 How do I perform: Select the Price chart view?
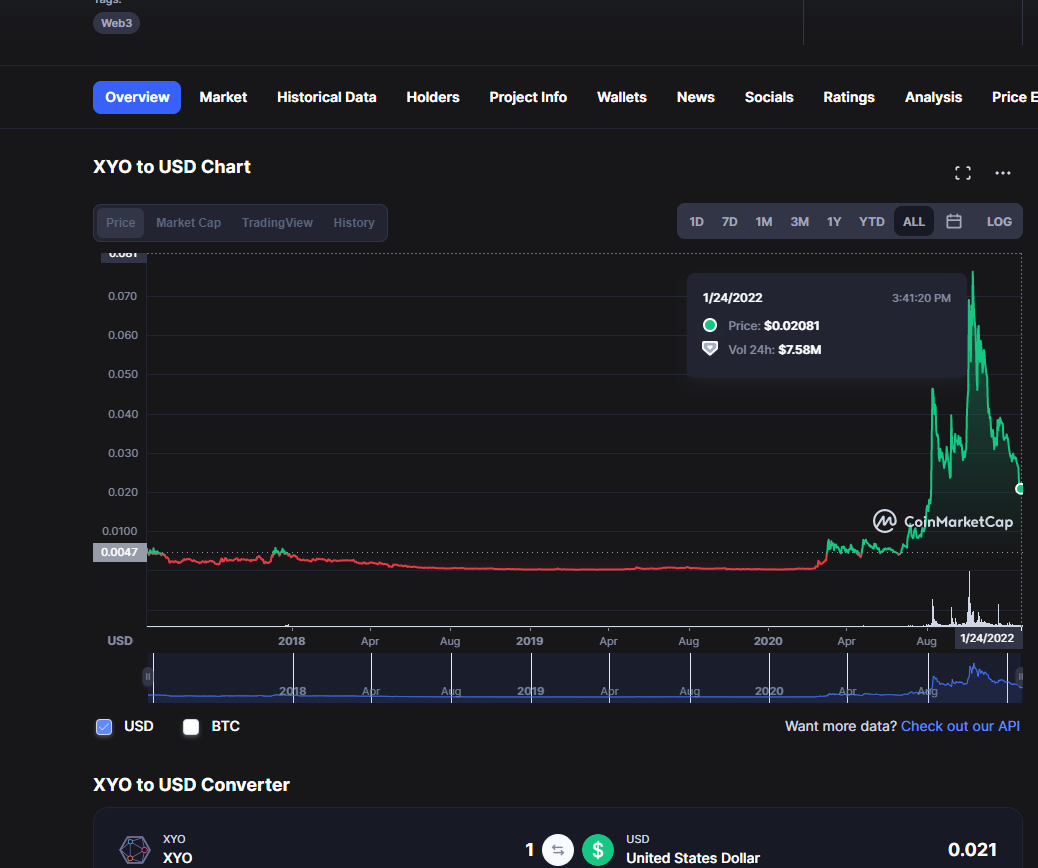[x=120, y=223]
